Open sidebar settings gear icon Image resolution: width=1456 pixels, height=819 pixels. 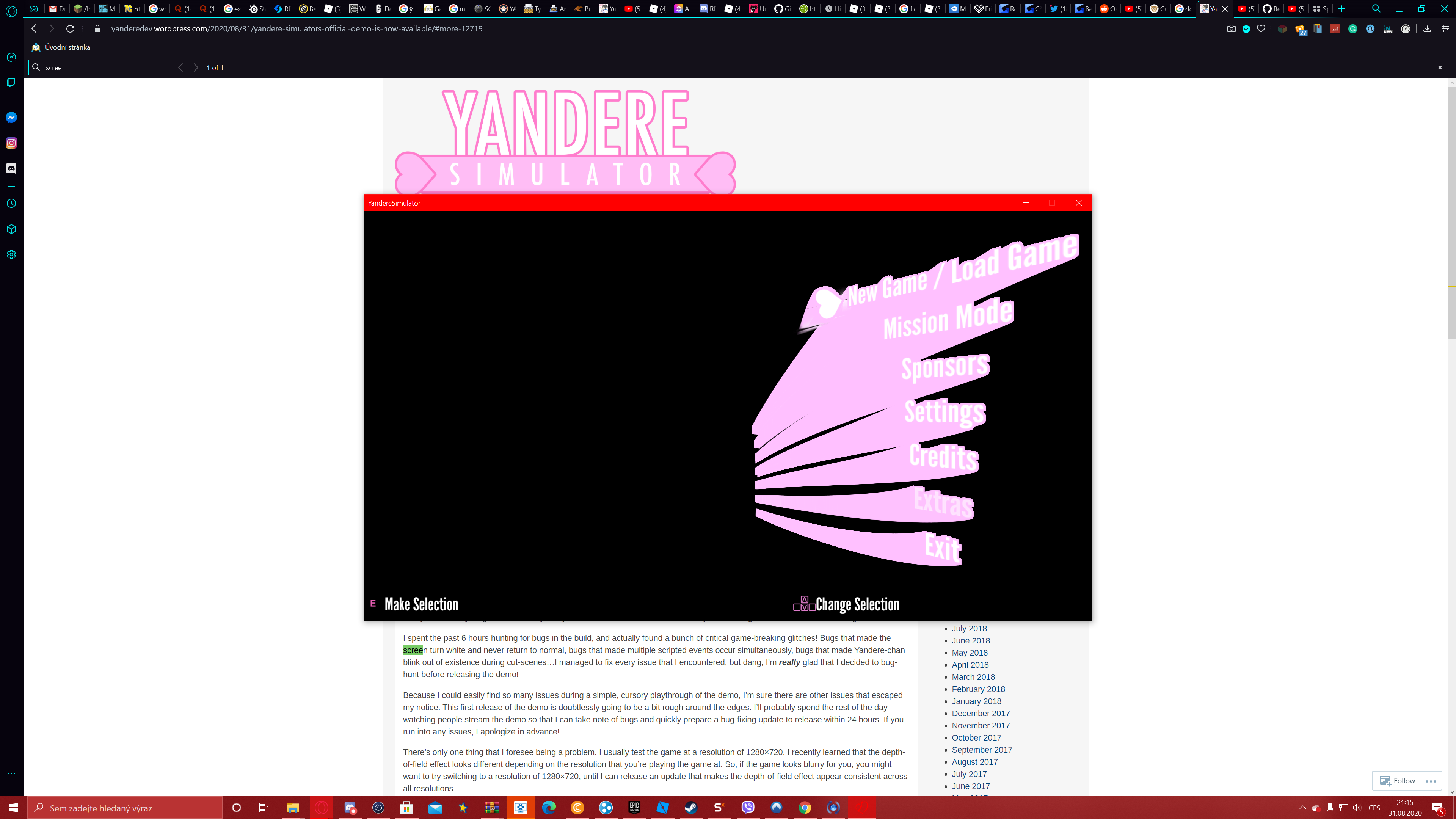click(11, 254)
